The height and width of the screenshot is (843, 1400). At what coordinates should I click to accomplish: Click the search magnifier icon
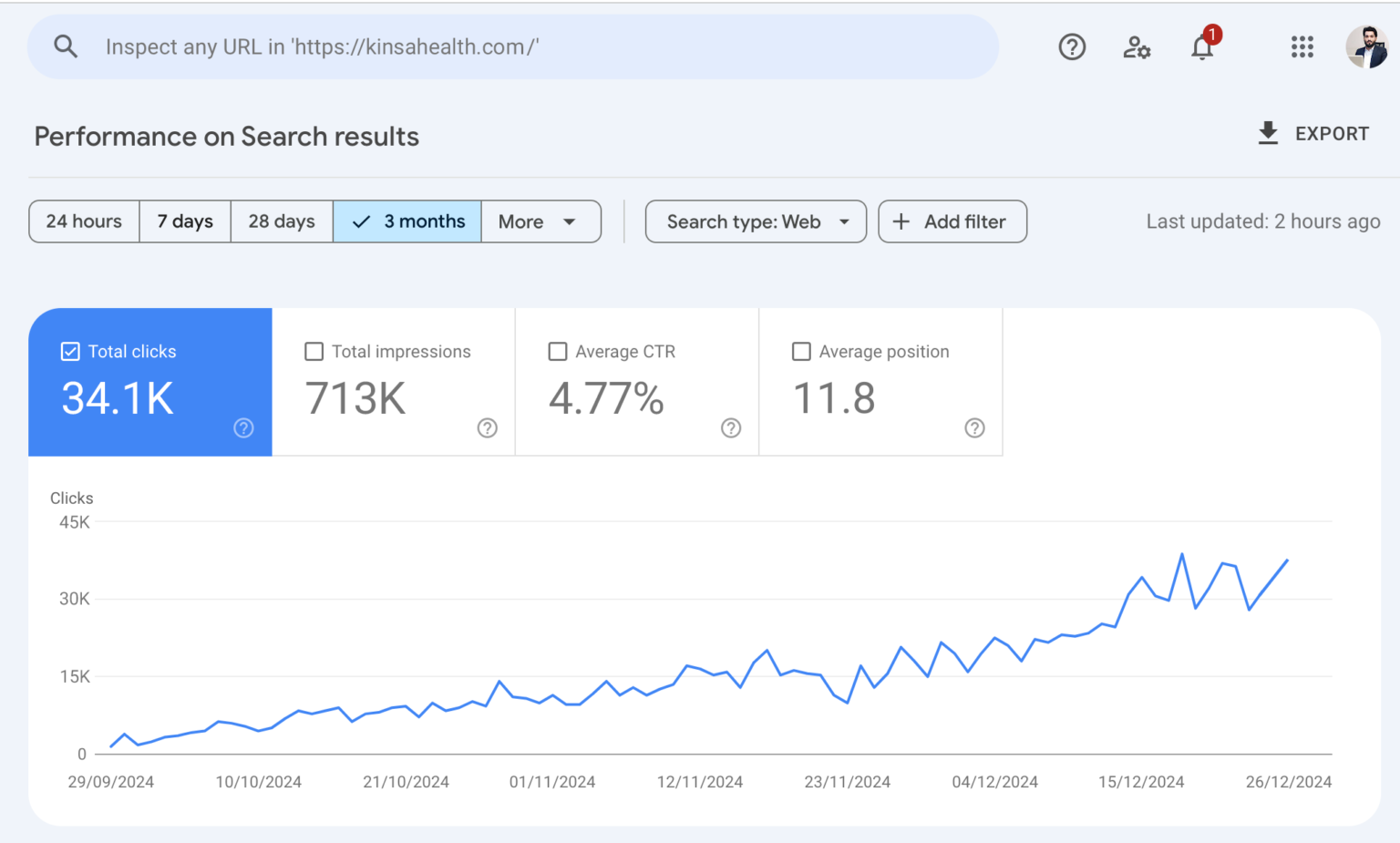(x=66, y=46)
